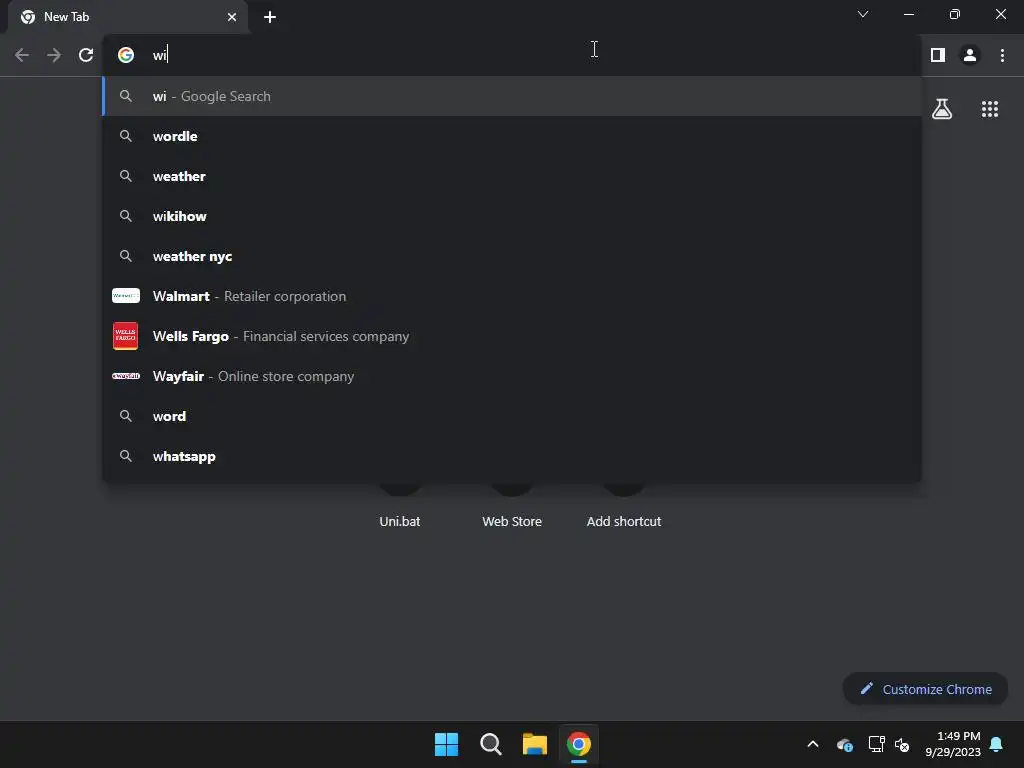
Task: Open File Explorer from taskbar
Action: point(535,744)
